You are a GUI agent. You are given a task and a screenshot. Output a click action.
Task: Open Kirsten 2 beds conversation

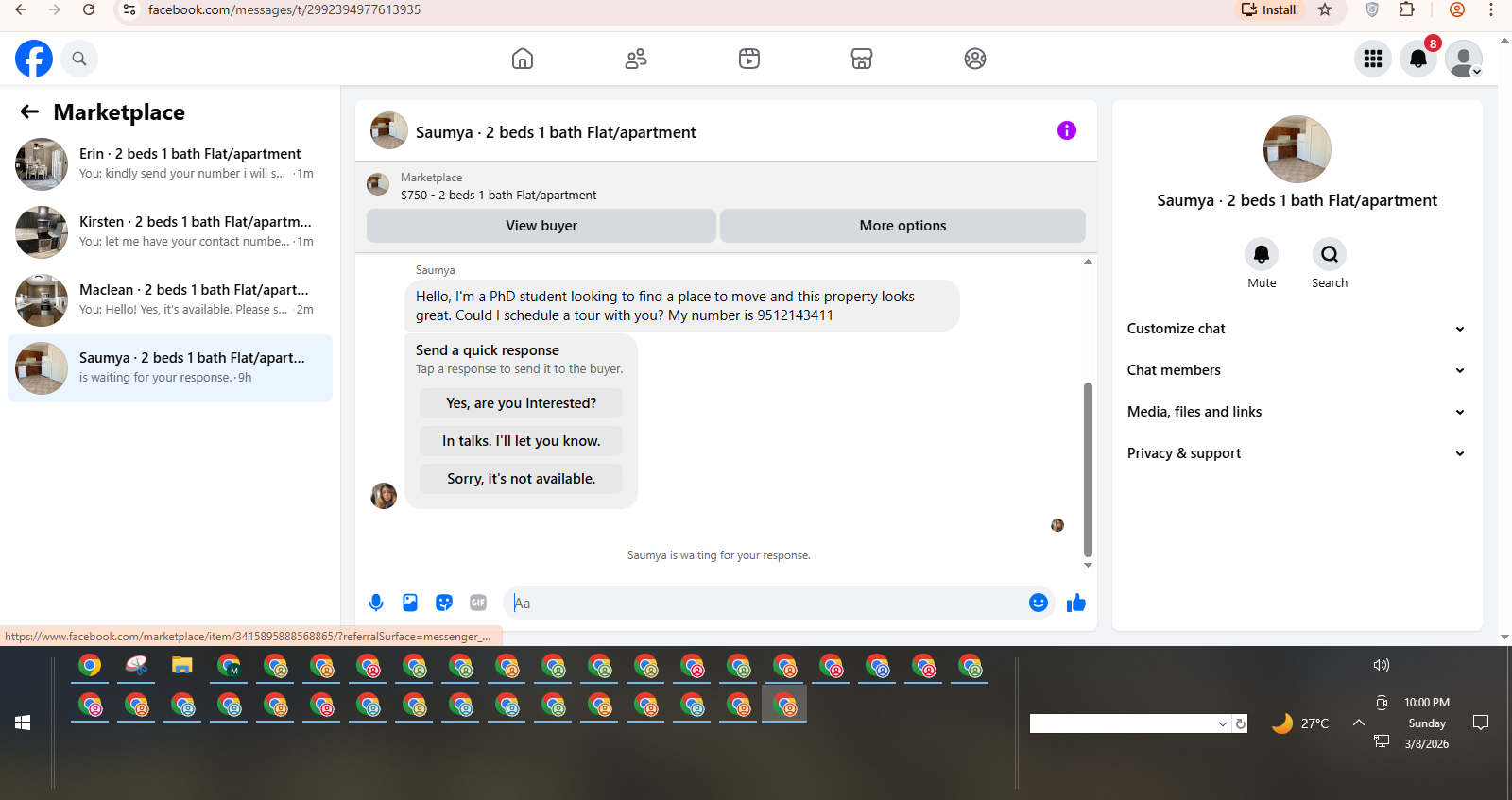click(x=170, y=232)
